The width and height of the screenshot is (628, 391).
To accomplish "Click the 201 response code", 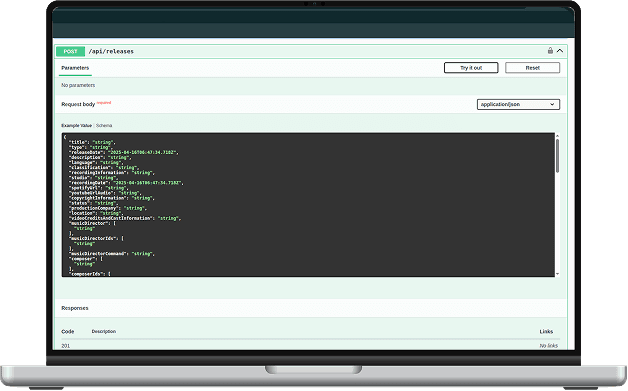I will [66, 346].
